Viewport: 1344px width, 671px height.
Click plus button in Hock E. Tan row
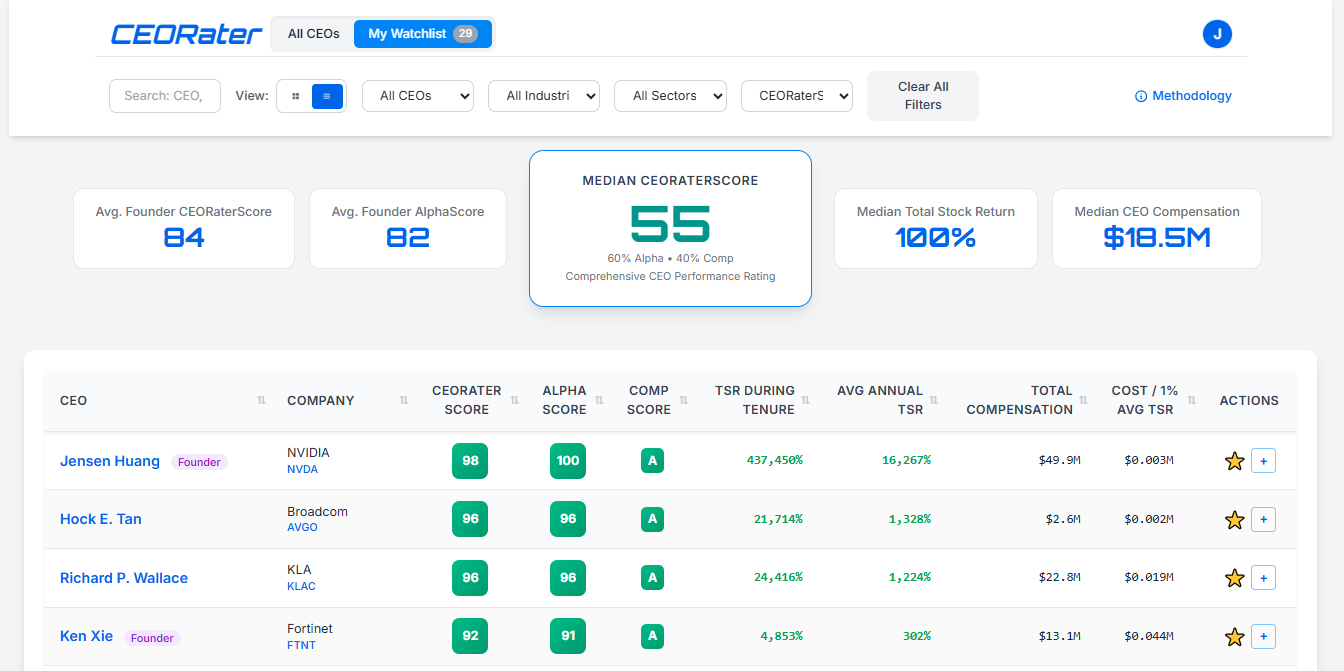click(1263, 520)
